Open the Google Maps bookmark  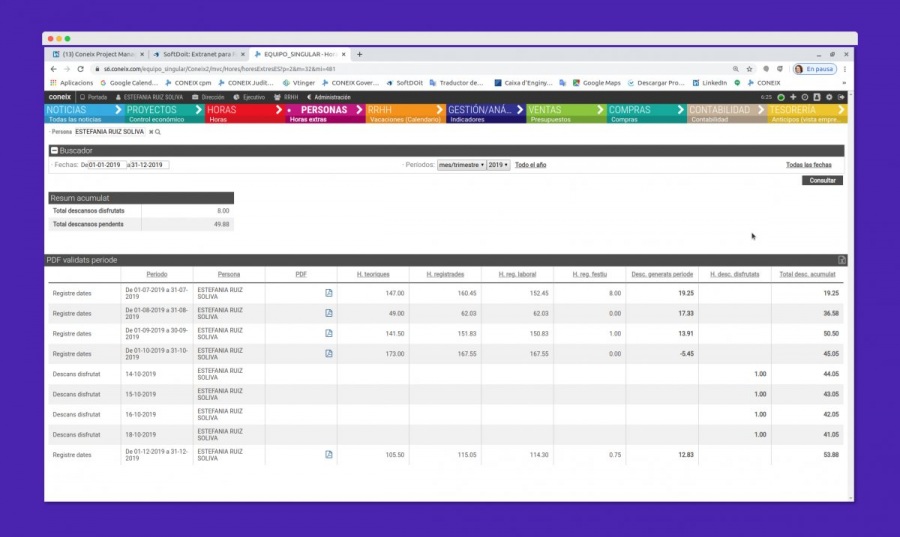[x=596, y=83]
